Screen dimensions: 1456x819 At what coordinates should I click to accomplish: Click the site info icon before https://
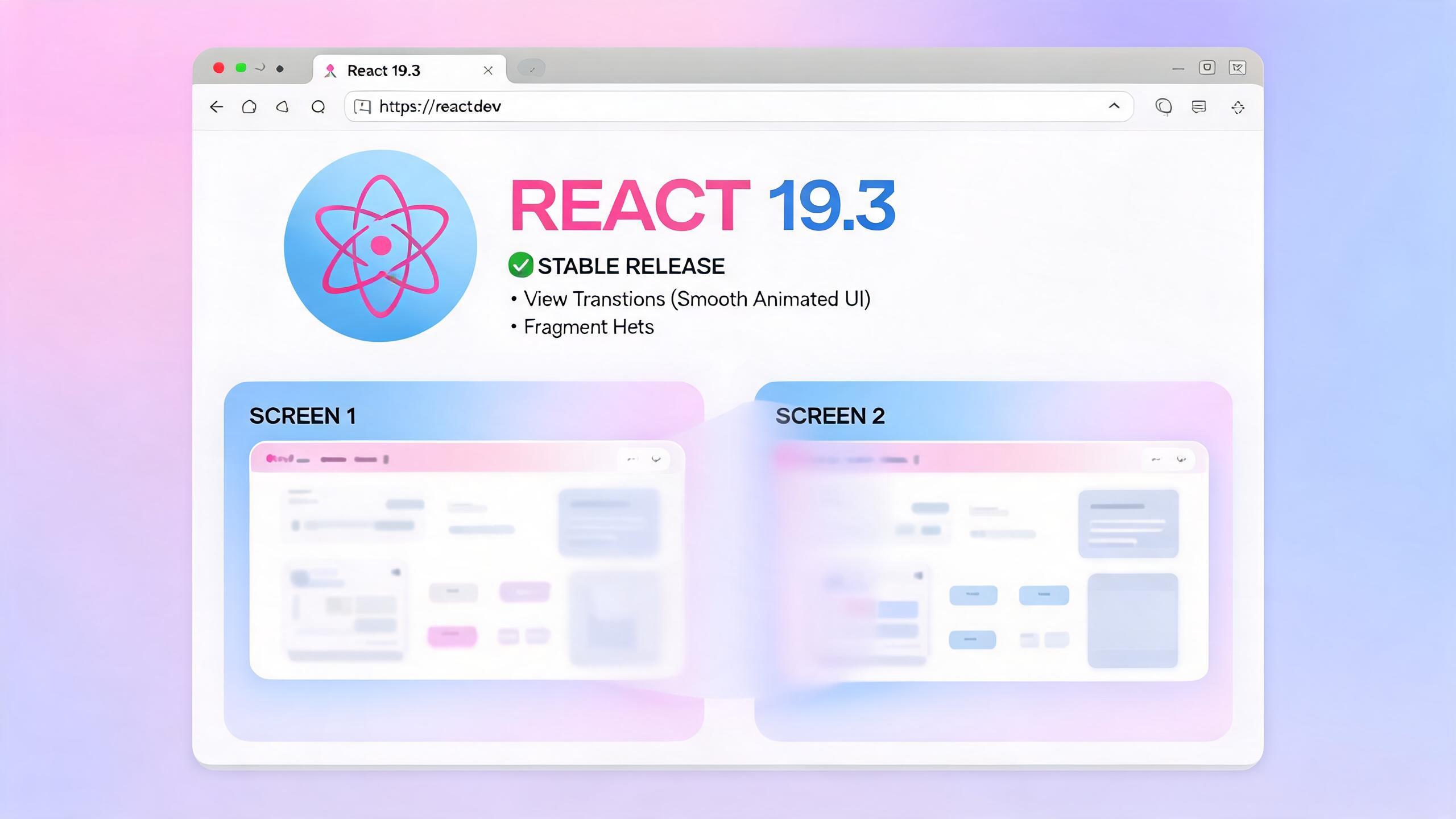(x=362, y=106)
